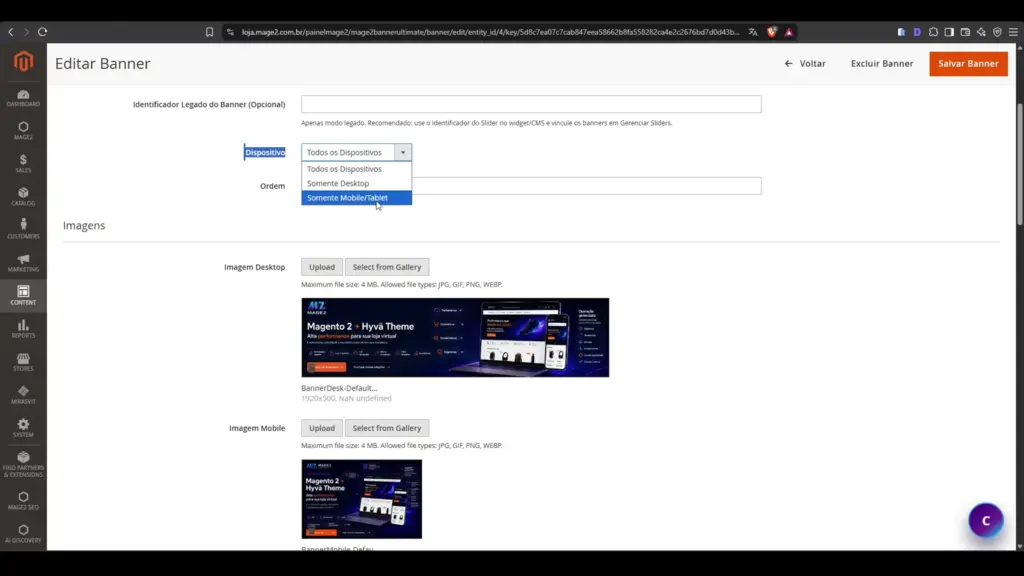Click the desktop banner image preview
1024x576 pixels.
[455, 338]
